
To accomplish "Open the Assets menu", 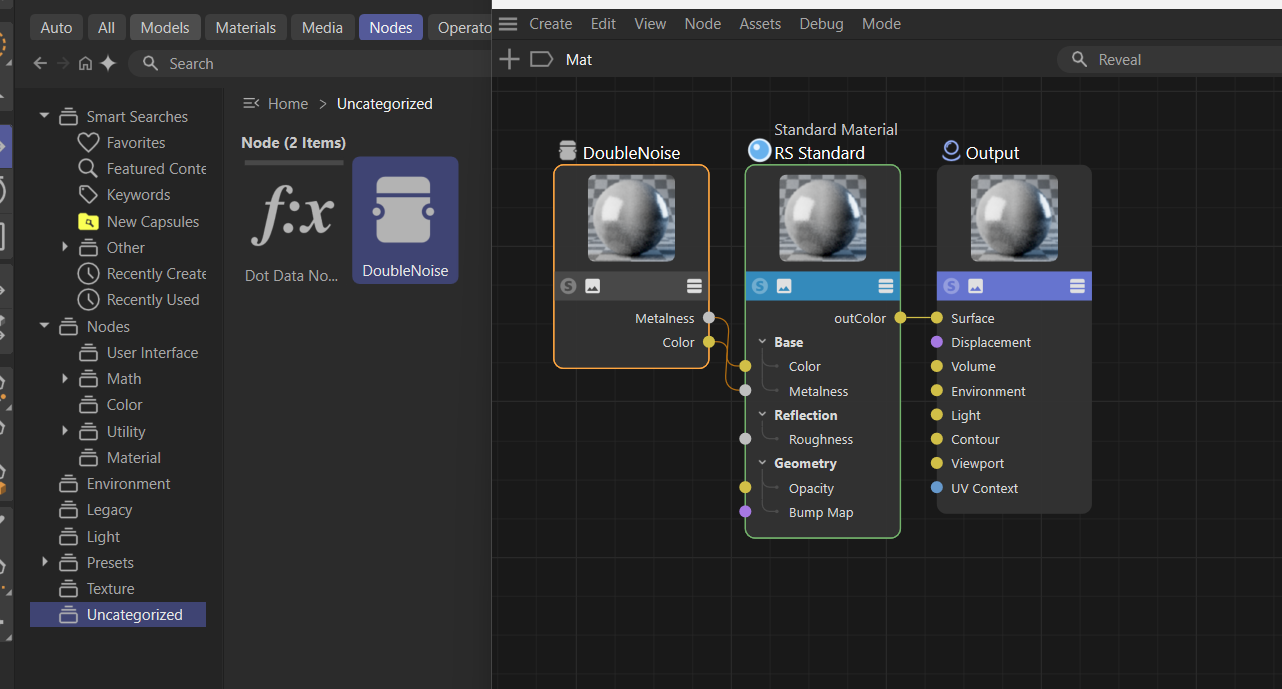I will coord(760,24).
